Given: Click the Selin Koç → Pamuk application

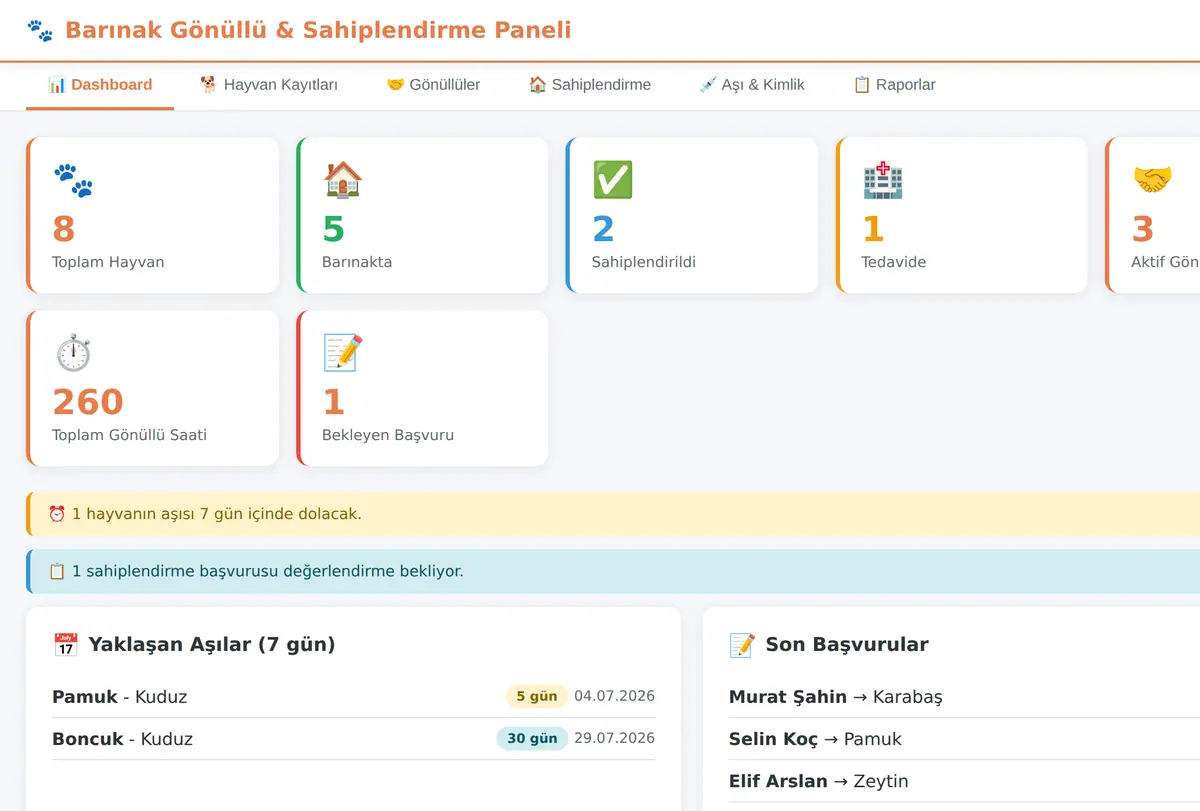Looking at the screenshot, I should pos(964,739).
